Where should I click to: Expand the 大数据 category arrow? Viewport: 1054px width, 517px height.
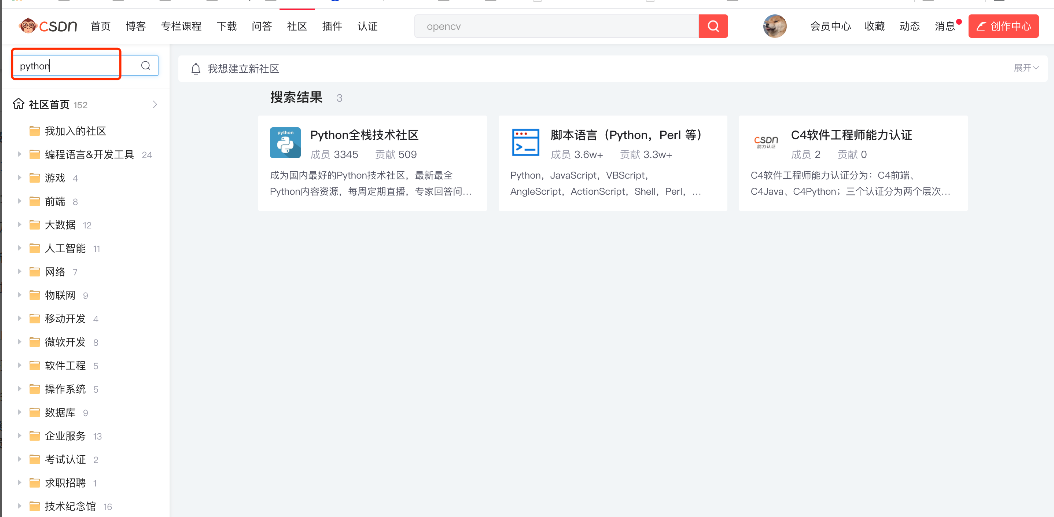coord(19,225)
